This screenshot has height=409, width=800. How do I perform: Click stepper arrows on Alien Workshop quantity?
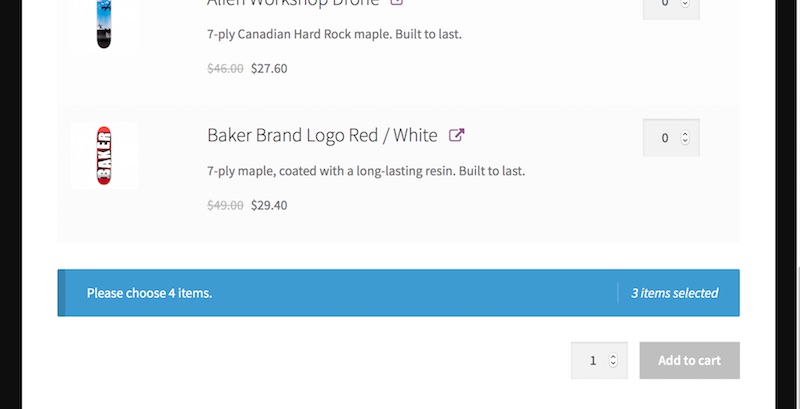pos(685,4)
